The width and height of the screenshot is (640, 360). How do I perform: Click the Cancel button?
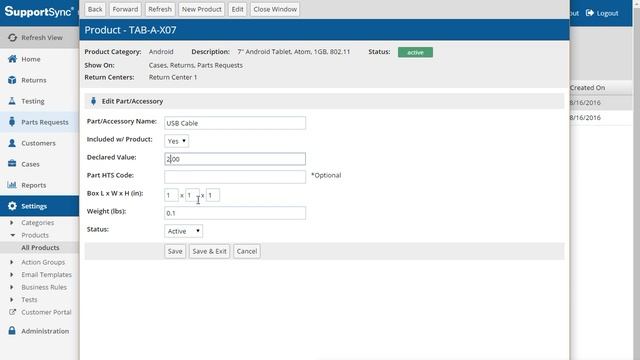[247, 251]
